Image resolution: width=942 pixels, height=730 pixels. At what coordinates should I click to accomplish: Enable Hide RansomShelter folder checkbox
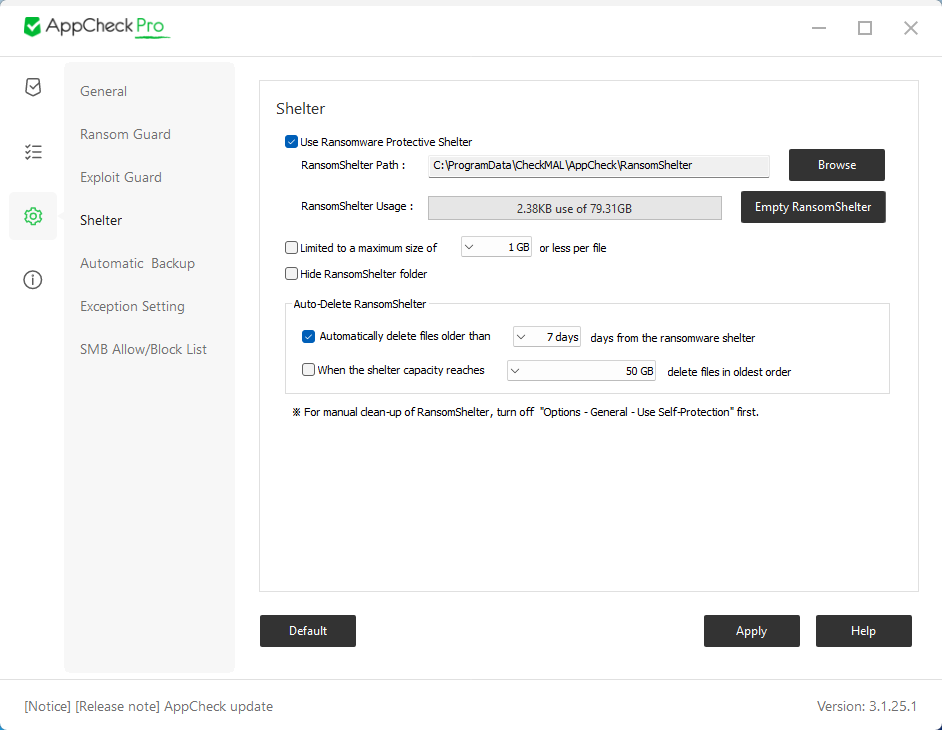291,273
